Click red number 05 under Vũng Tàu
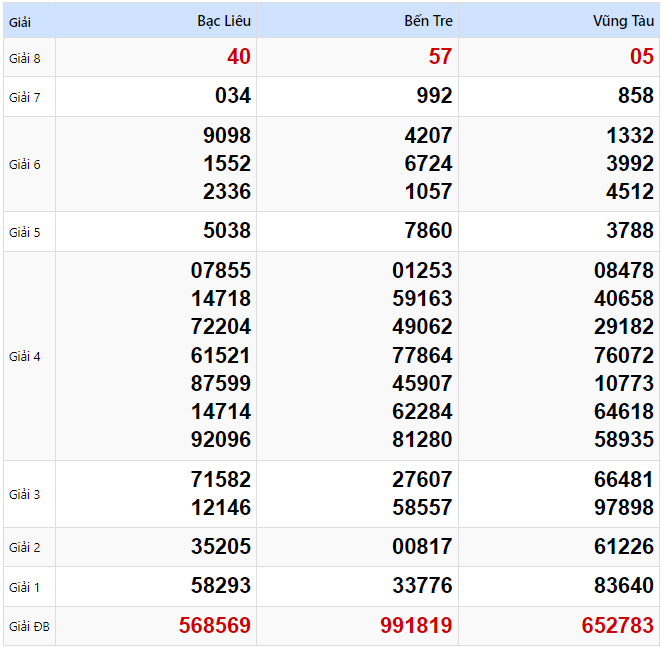 [641, 57]
